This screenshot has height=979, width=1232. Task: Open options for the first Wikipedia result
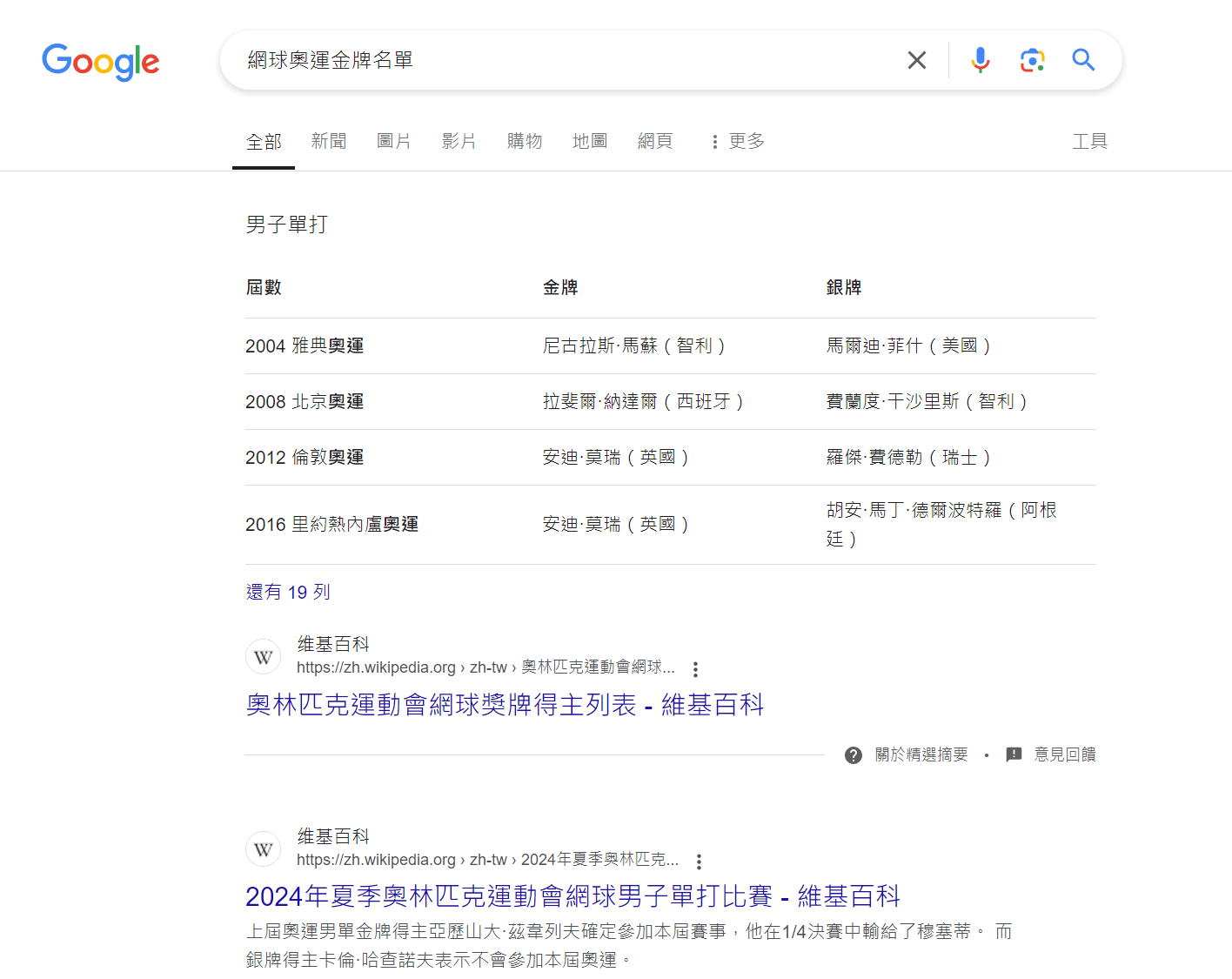coord(695,669)
